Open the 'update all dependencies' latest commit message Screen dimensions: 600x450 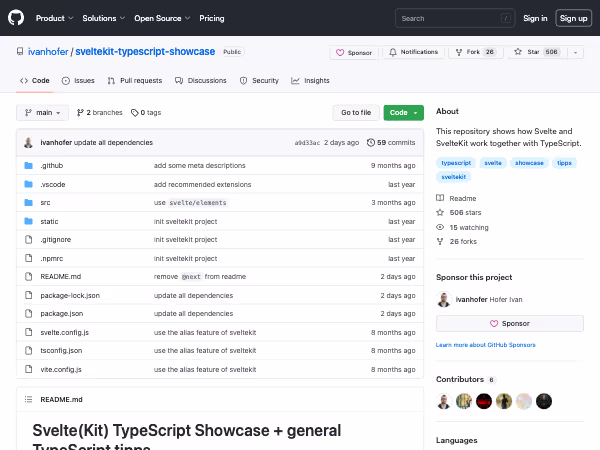pyautogui.click(x=113, y=142)
